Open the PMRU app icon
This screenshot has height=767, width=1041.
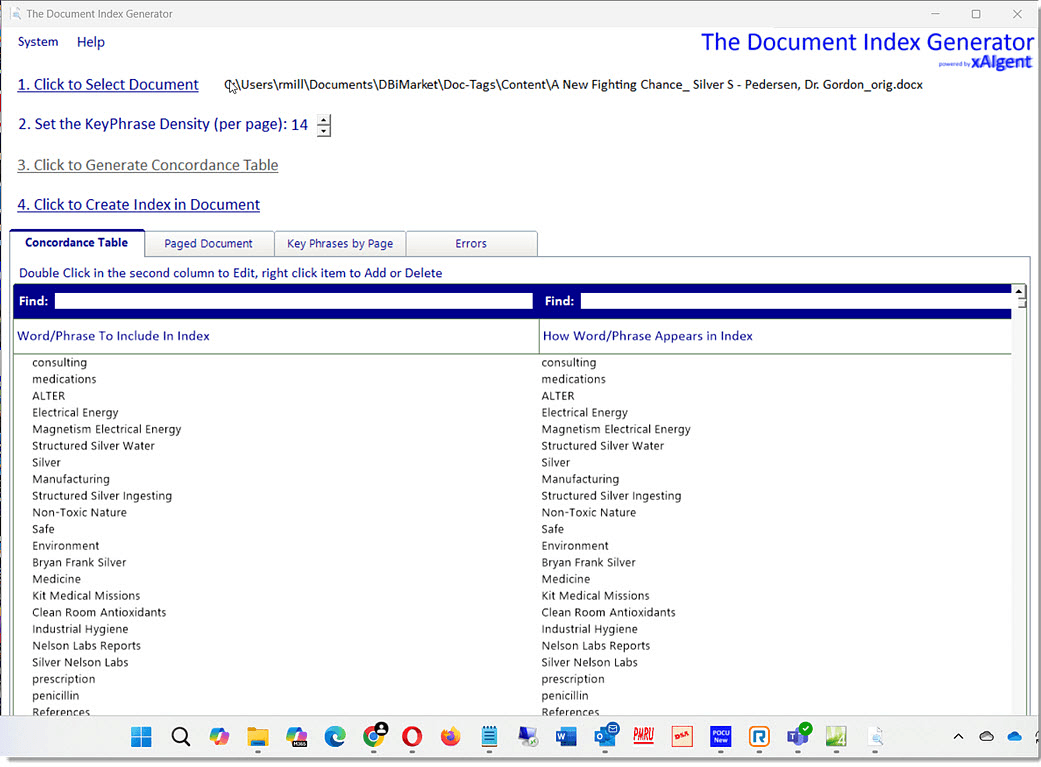tap(643, 735)
